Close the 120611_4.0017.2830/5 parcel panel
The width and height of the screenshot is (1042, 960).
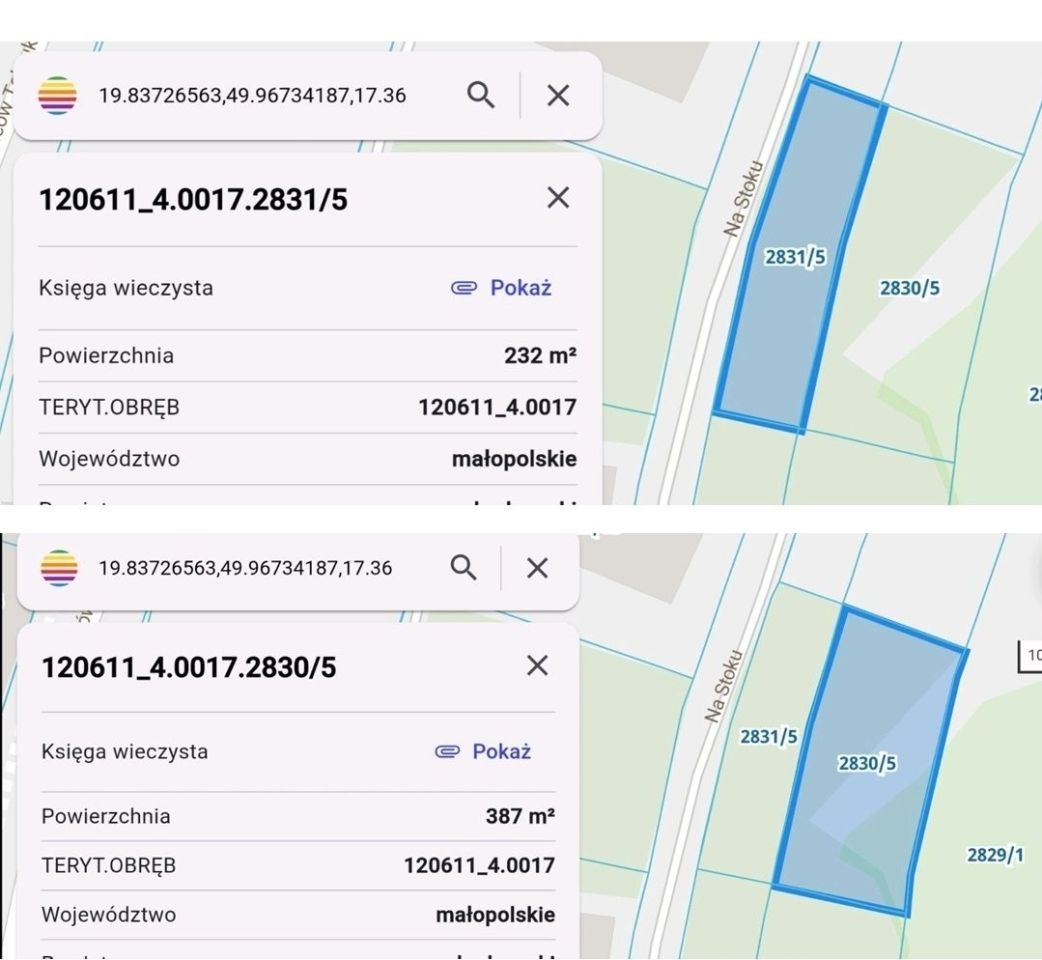point(537,665)
